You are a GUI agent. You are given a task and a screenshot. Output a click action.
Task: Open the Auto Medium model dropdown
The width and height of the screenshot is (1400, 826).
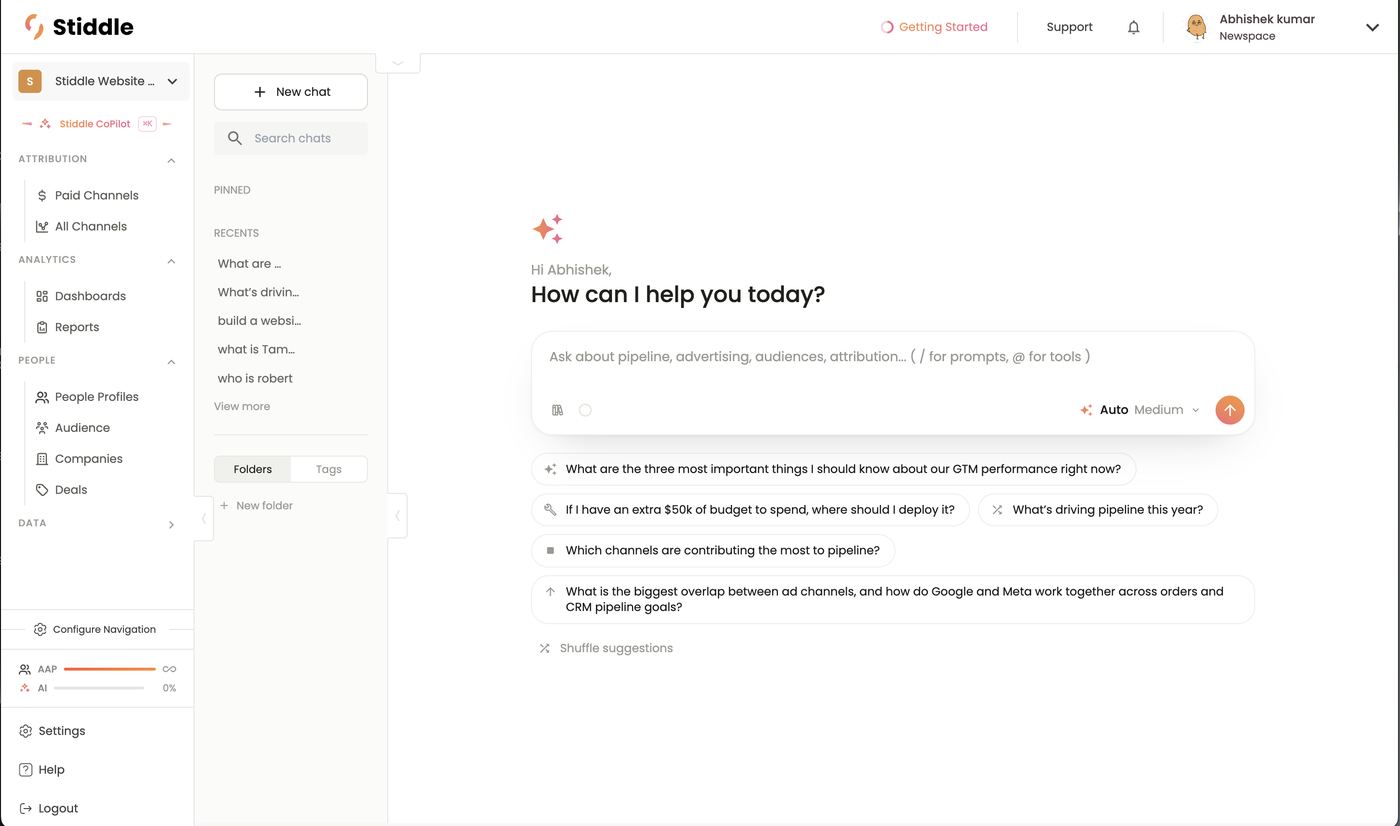1141,410
